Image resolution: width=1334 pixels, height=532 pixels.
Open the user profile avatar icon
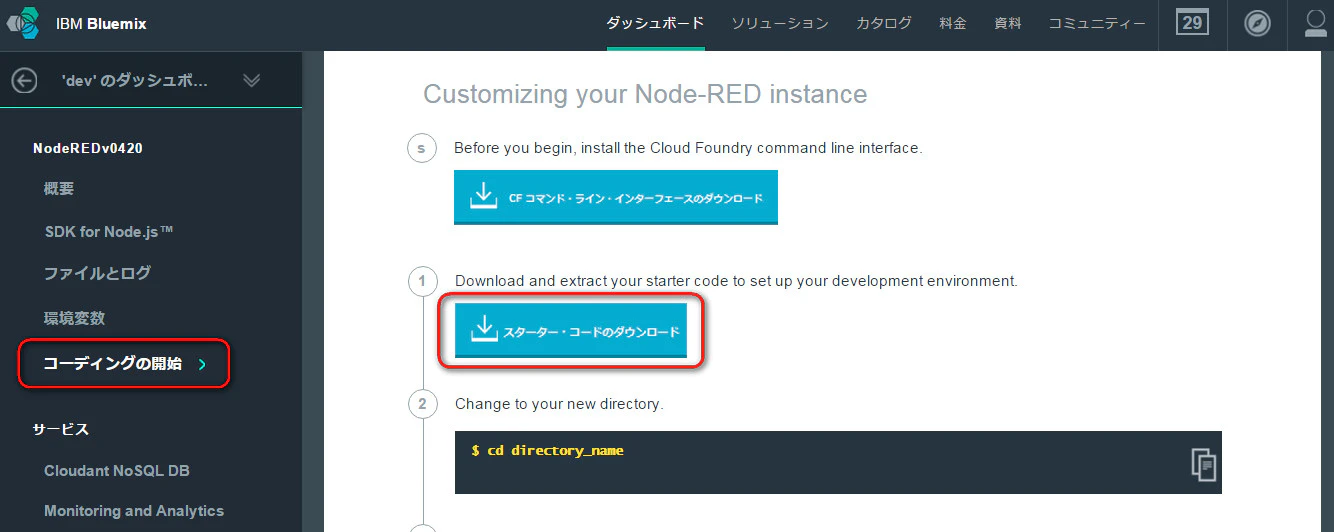[1318, 23]
